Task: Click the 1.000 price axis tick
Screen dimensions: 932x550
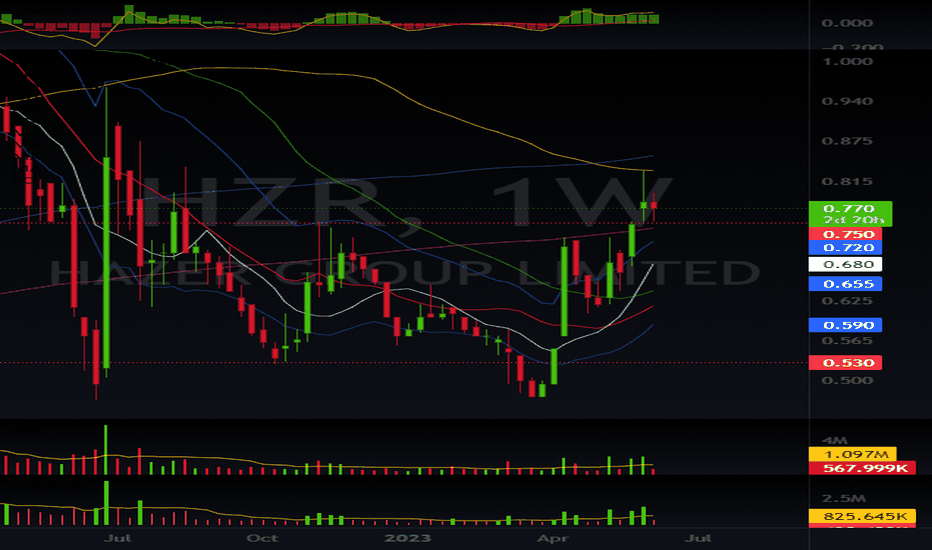Action: (847, 61)
